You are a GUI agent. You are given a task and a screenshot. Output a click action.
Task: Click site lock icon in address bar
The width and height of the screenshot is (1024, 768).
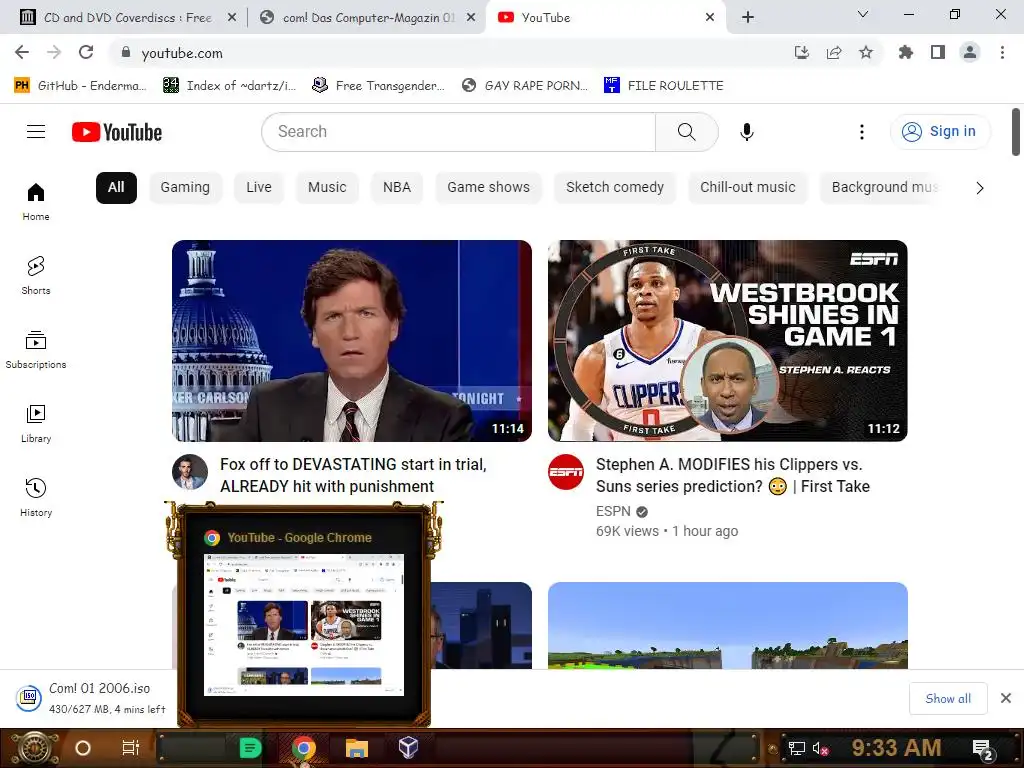[x=126, y=52]
